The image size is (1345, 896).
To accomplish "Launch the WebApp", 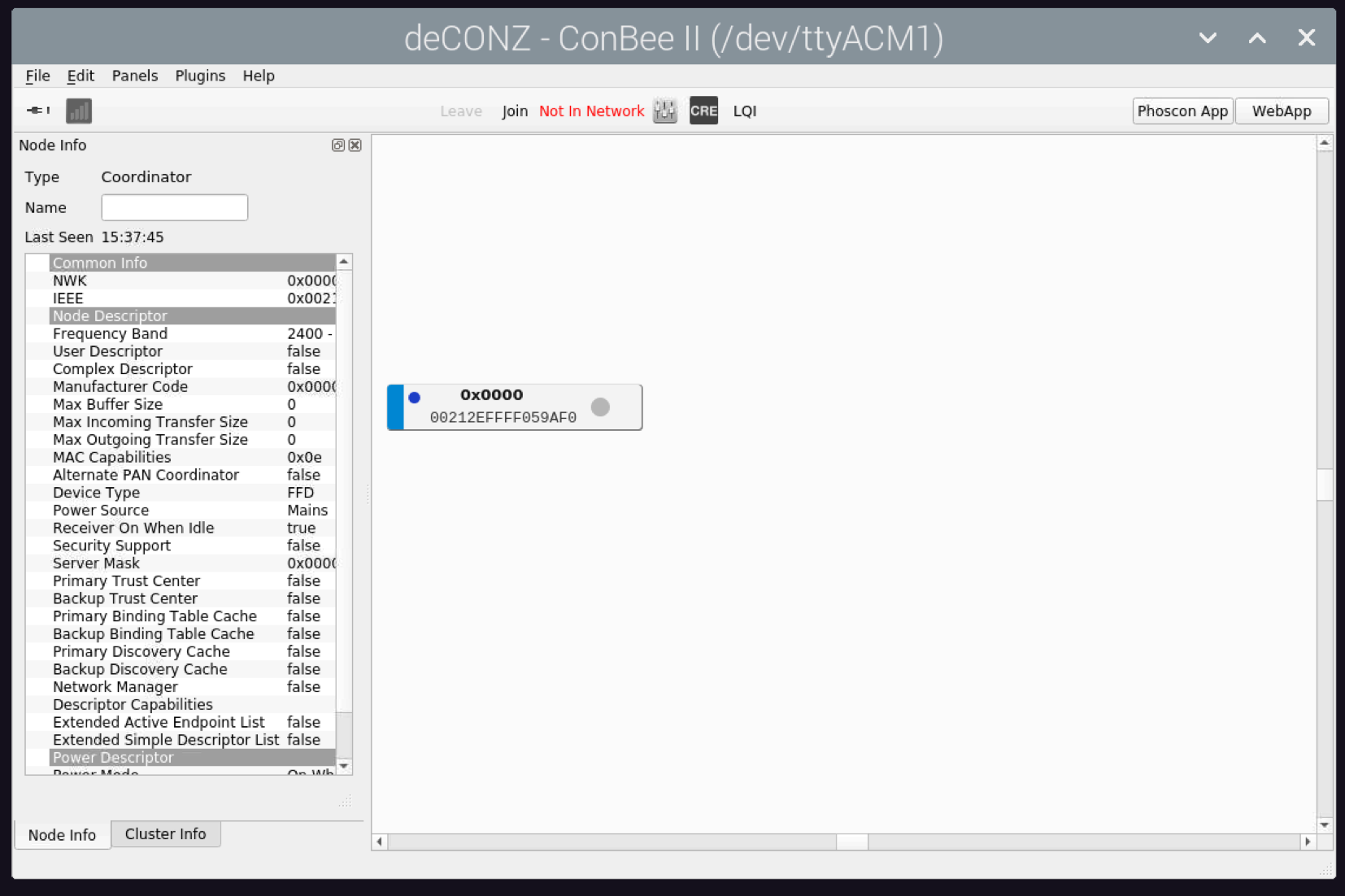I will [1282, 111].
